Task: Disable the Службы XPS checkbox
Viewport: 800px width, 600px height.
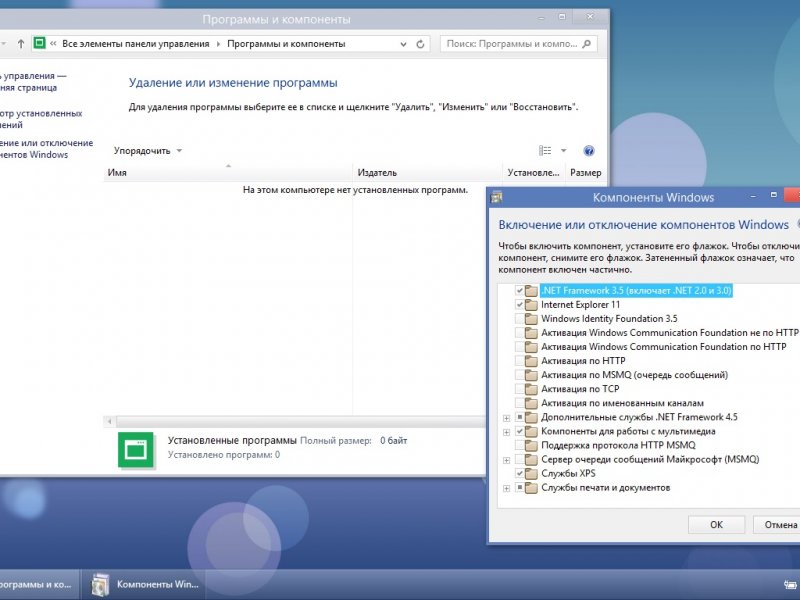Action: point(519,473)
